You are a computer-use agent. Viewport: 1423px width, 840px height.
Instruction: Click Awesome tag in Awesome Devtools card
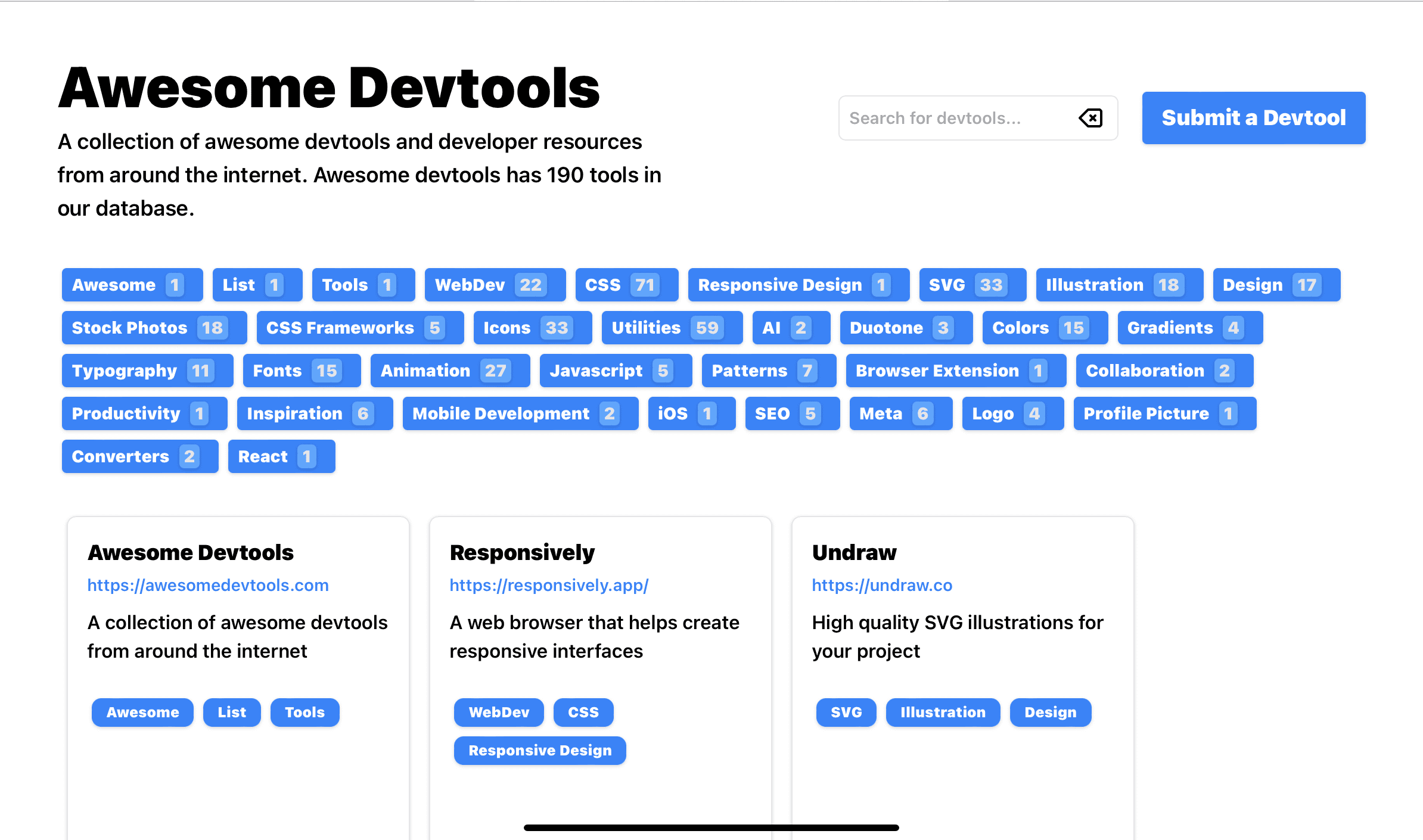tap(142, 713)
